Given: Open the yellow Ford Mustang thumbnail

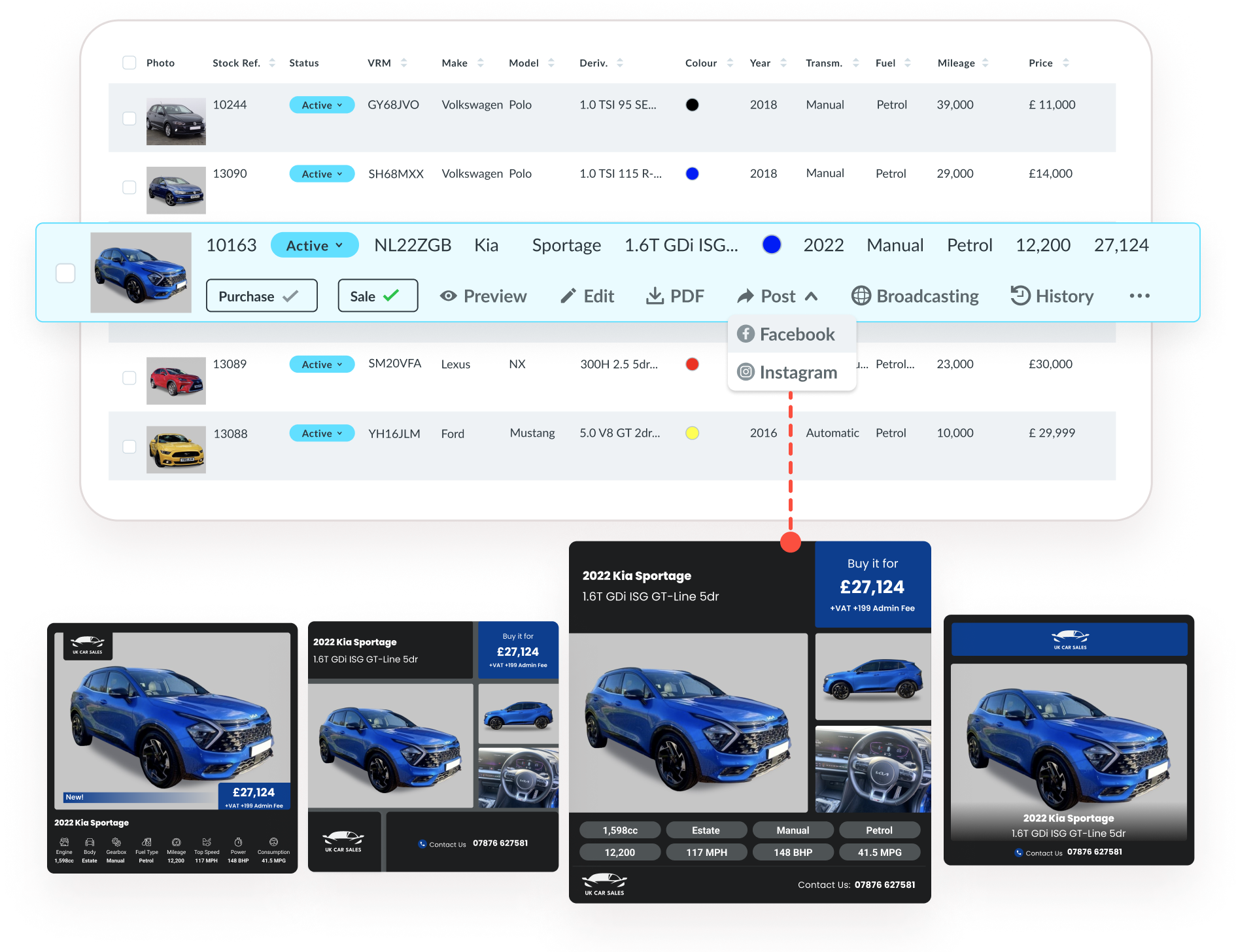Looking at the screenshot, I should [x=176, y=449].
